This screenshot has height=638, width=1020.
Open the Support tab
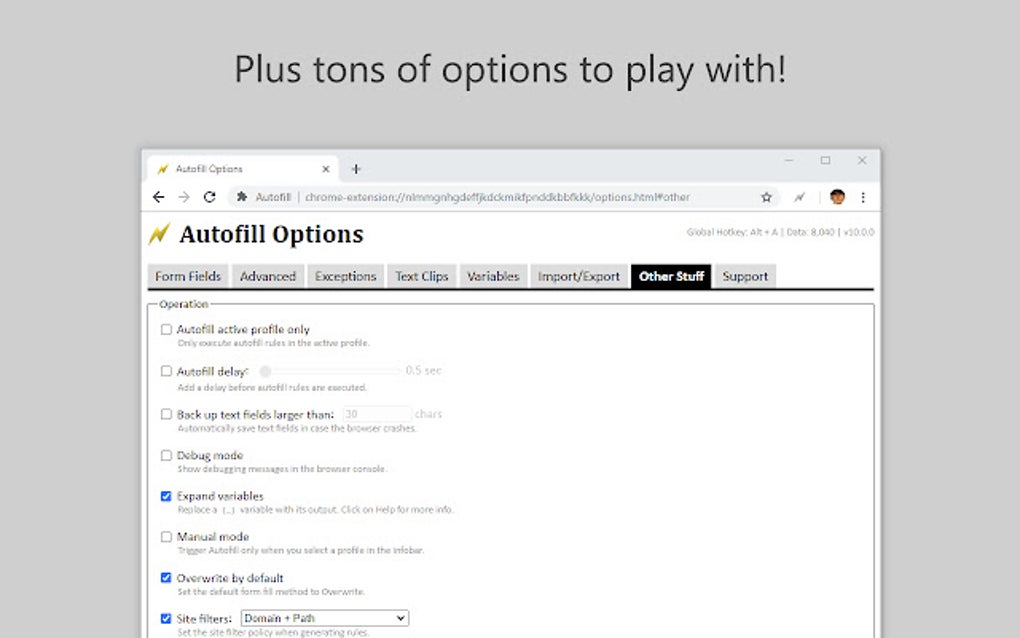pos(745,276)
